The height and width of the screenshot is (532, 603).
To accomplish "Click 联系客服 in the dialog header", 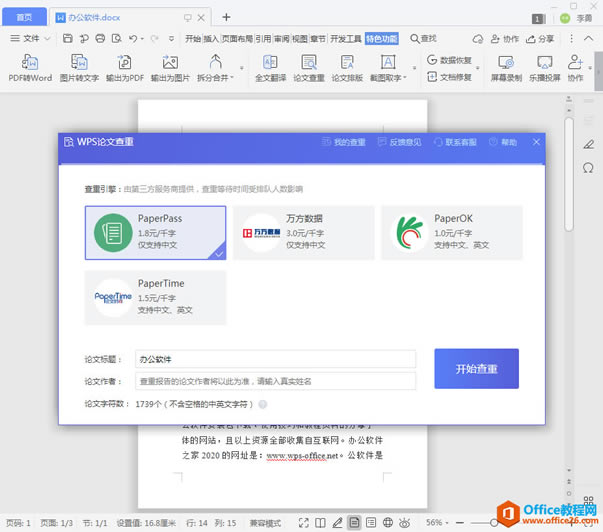I will 455,142.
